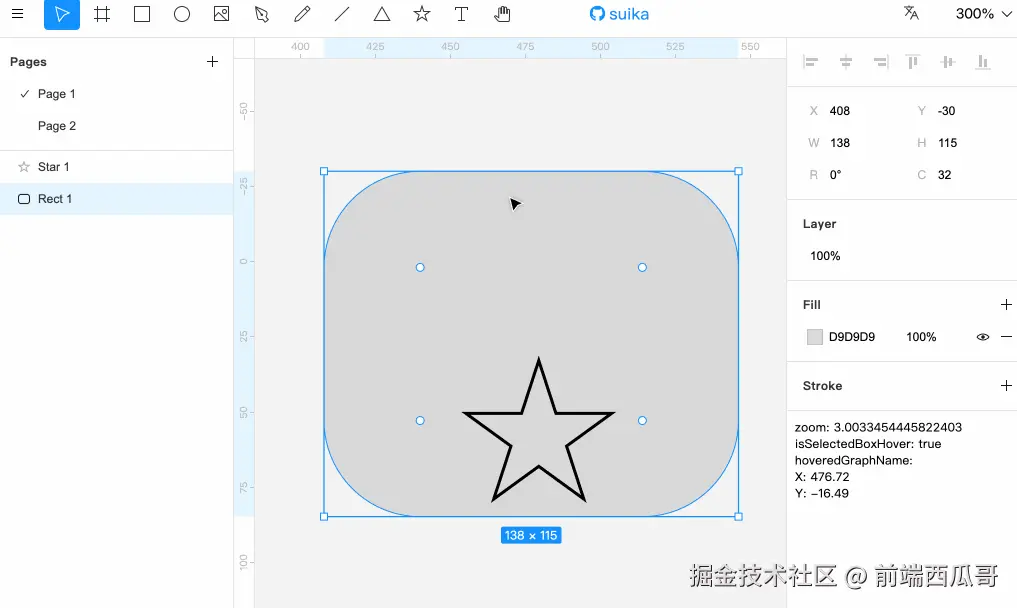Select the Star 1 layer
Screen dimensions: 1017x608
[x=117, y=167]
